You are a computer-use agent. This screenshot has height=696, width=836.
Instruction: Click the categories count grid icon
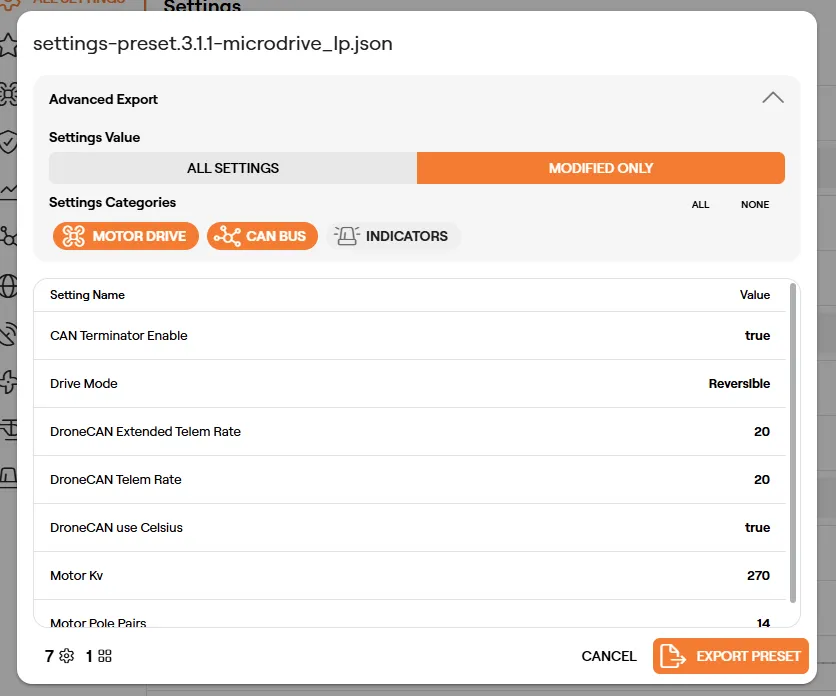105,655
